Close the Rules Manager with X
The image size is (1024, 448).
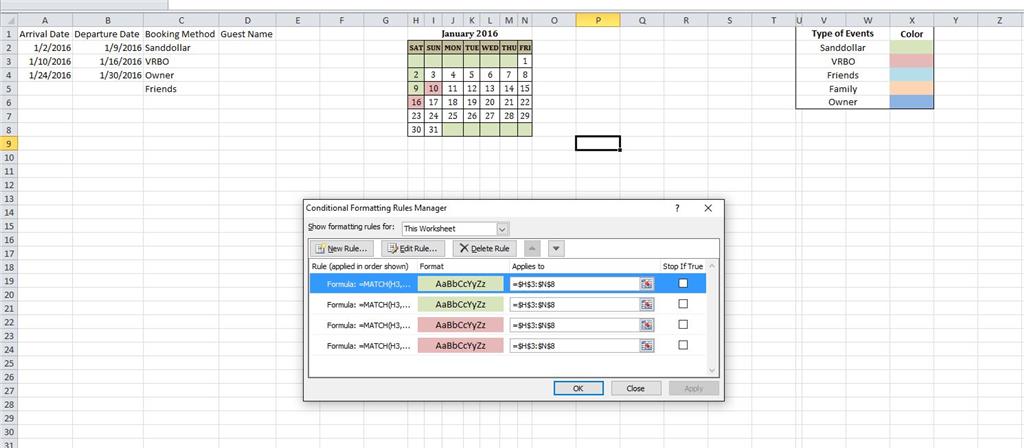pyautogui.click(x=708, y=208)
